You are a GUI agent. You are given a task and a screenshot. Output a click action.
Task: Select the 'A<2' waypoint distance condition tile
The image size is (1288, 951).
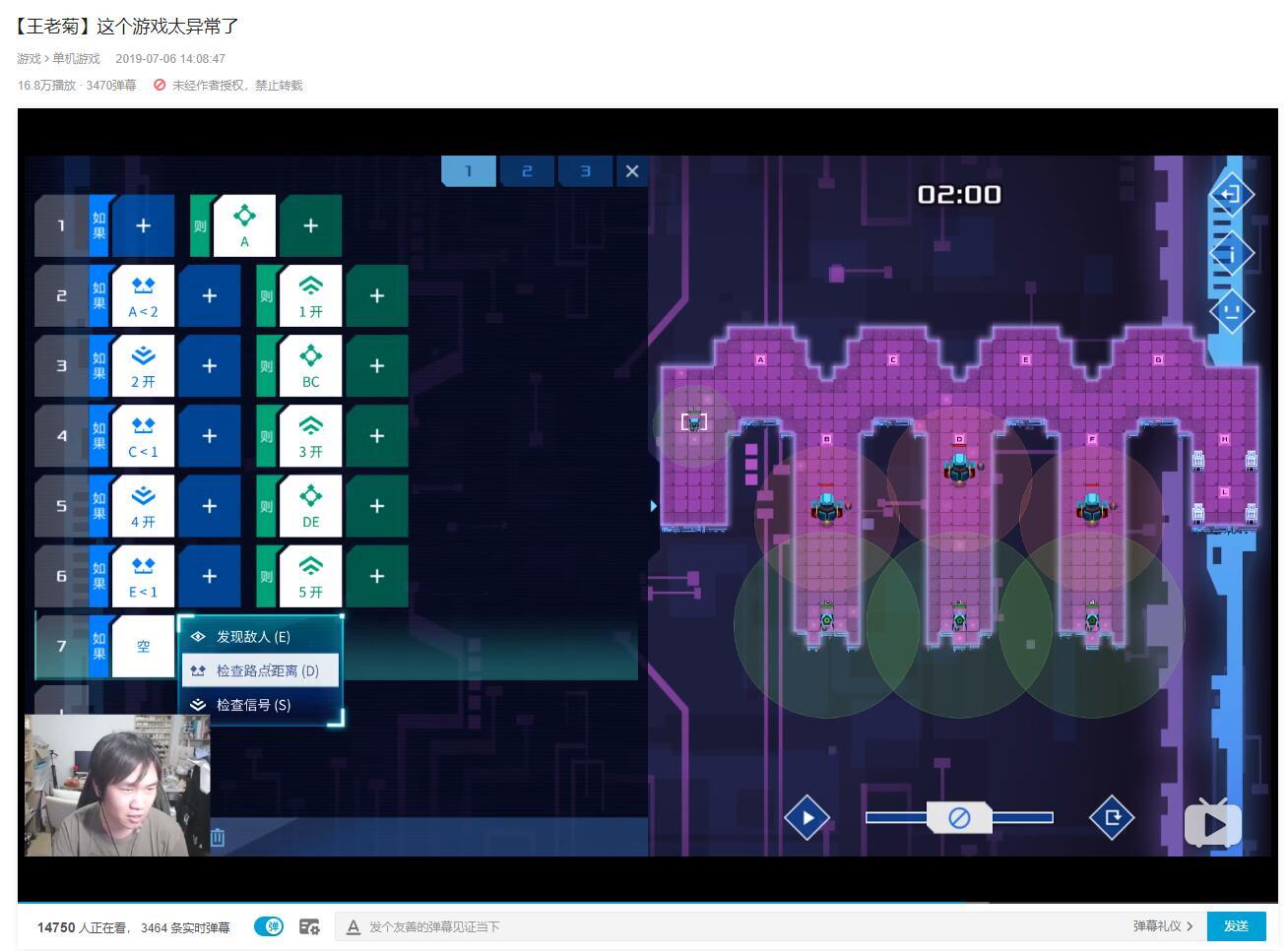click(143, 295)
